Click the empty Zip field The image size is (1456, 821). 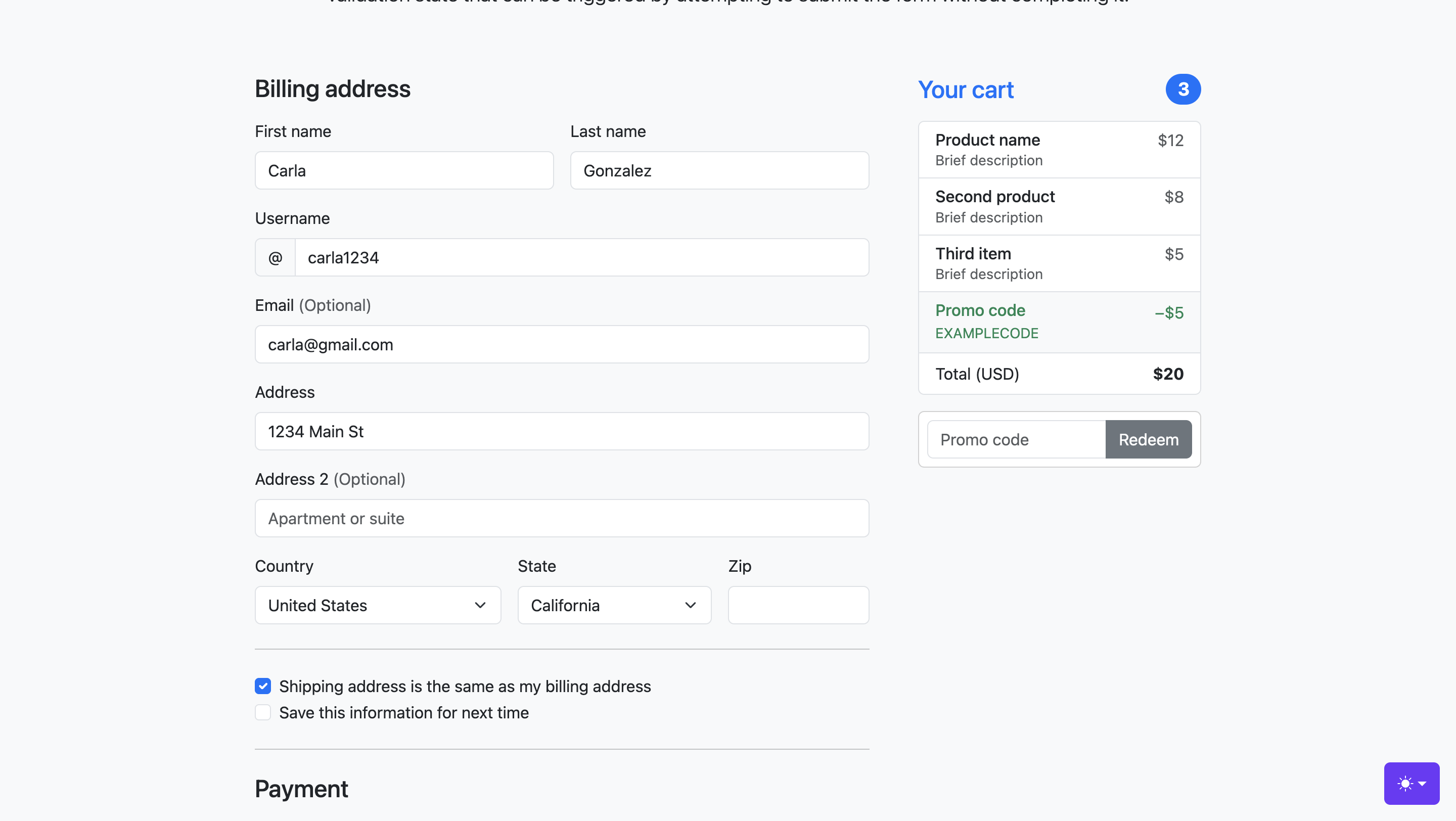[798, 605]
